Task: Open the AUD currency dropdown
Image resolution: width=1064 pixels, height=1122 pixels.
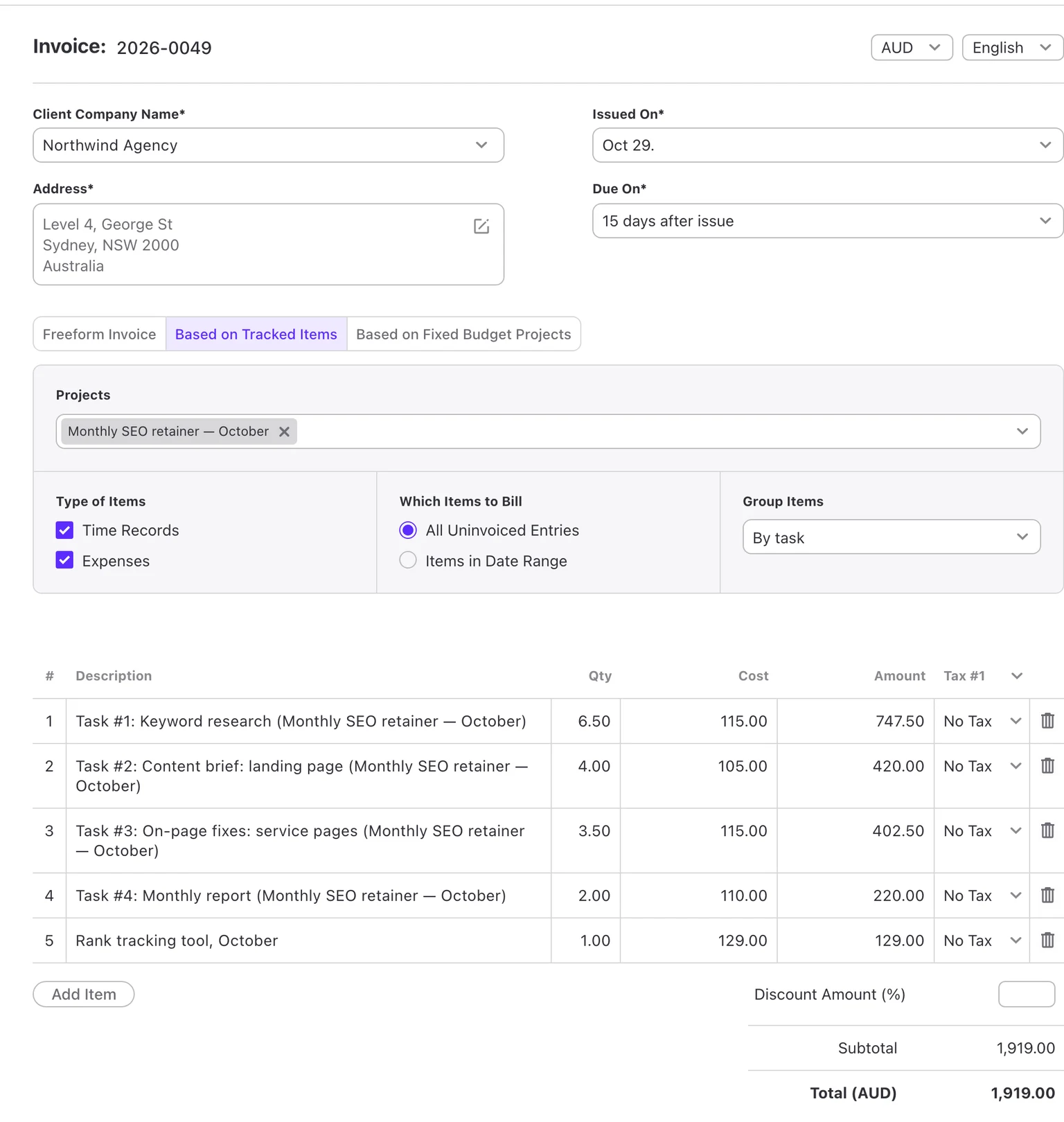Action: click(912, 48)
